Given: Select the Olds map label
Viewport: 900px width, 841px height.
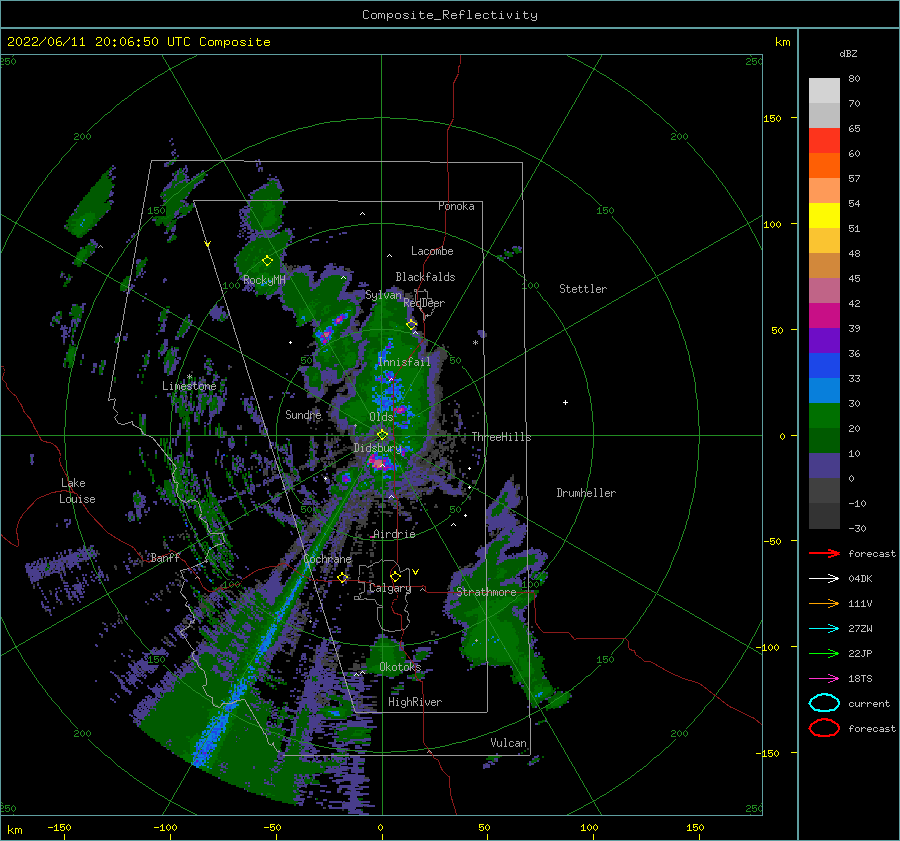Looking at the screenshot, I should (381, 417).
